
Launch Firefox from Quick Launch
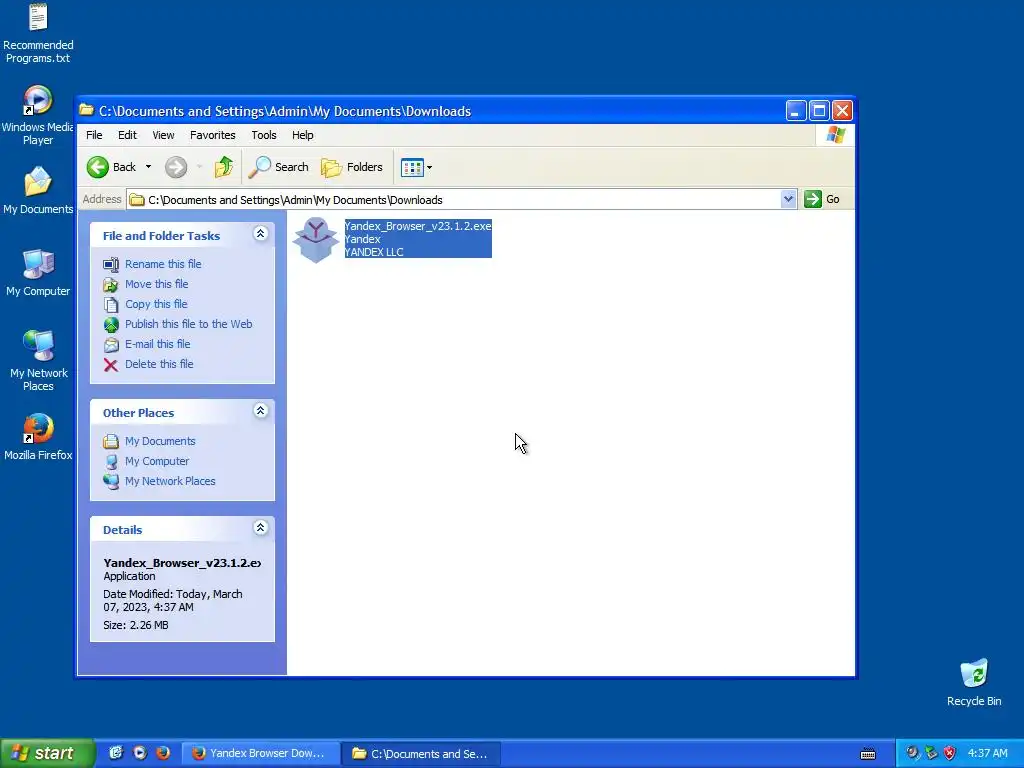(x=163, y=753)
